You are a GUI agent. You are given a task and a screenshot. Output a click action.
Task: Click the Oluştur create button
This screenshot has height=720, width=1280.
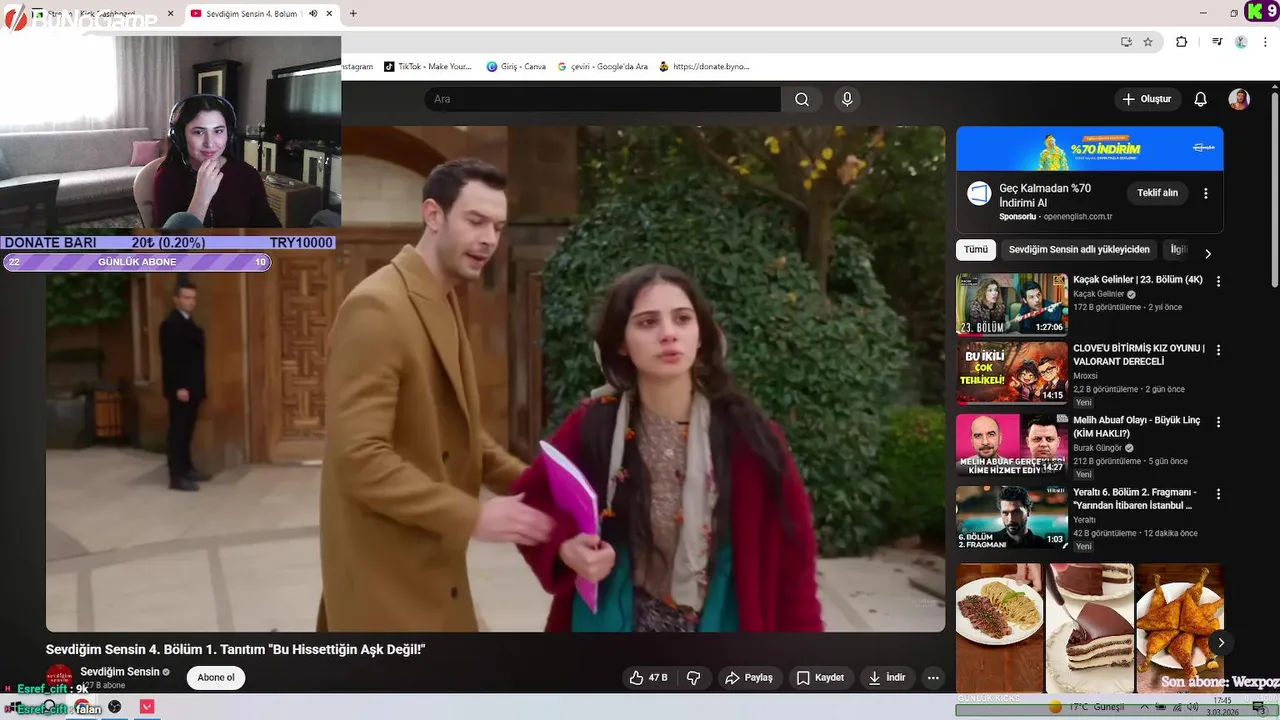pos(1147,99)
